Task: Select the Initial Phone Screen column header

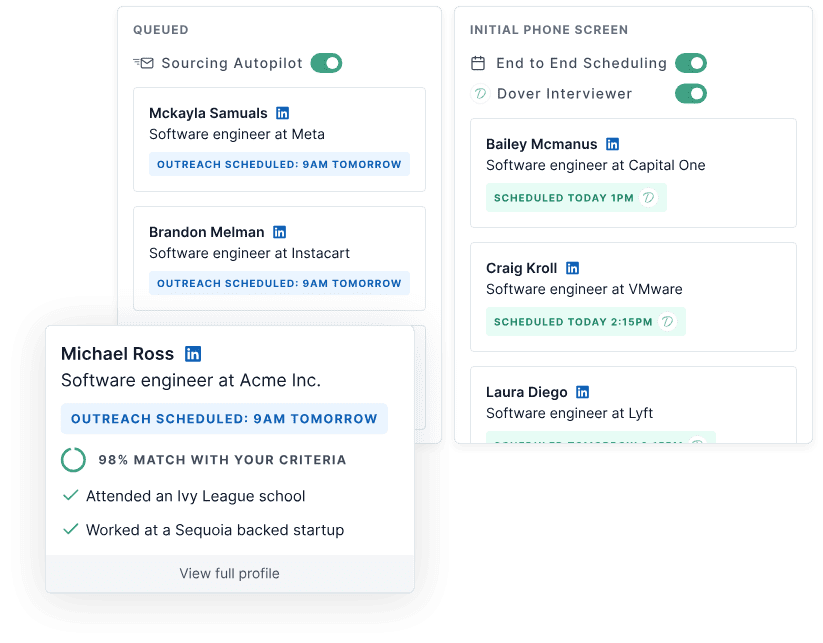Action: point(547,29)
